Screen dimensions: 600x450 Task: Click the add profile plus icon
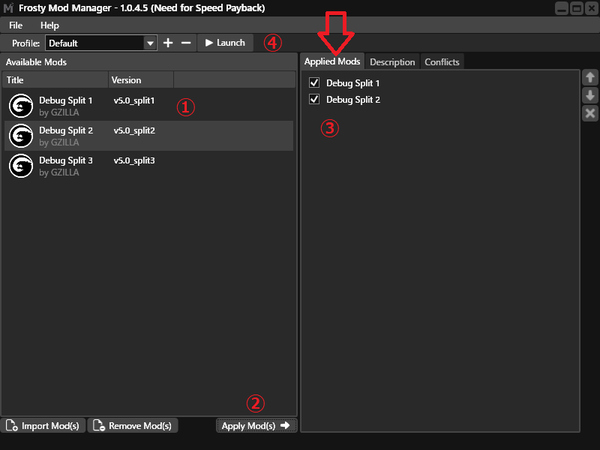168,43
